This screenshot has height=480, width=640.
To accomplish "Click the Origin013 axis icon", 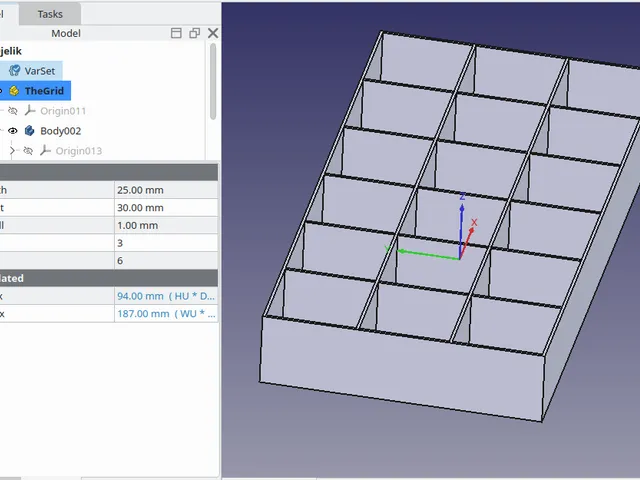I will pos(45,151).
